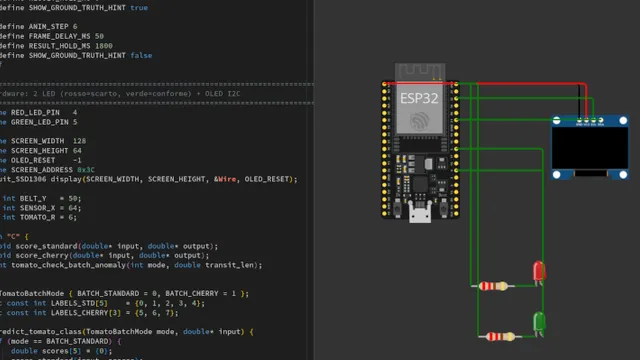This screenshot has width=640, height=360.
Task: Click the 'RESULT_HOLD_MS 1800' define line
Action: coord(56,46)
